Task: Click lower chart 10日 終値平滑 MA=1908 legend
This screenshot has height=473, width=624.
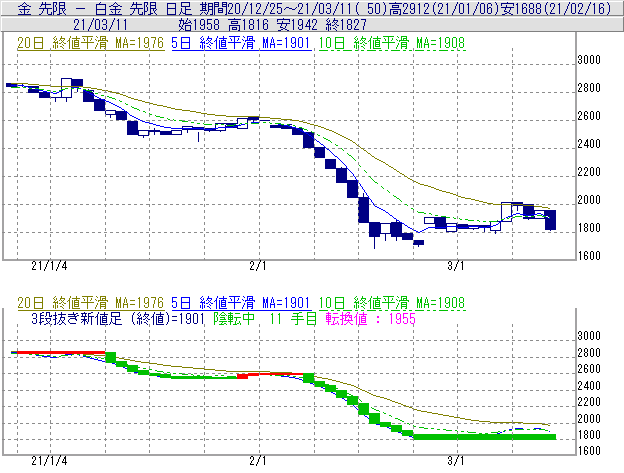Action: [392, 303]
